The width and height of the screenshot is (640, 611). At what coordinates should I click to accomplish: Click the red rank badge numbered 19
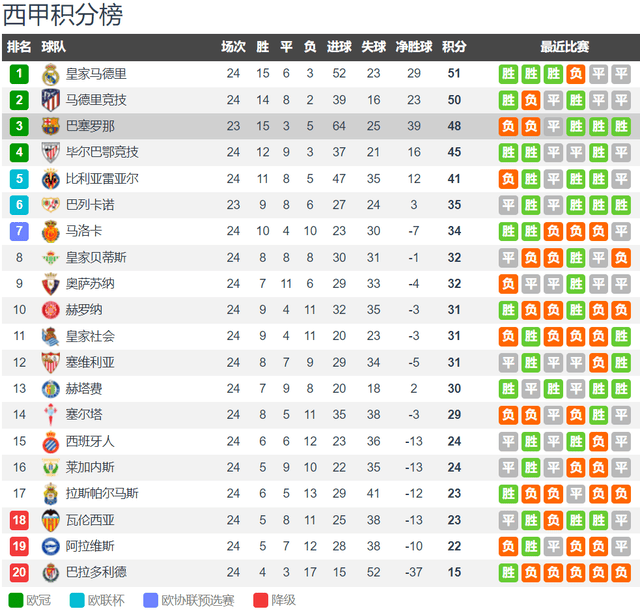(x=19, y=546)
